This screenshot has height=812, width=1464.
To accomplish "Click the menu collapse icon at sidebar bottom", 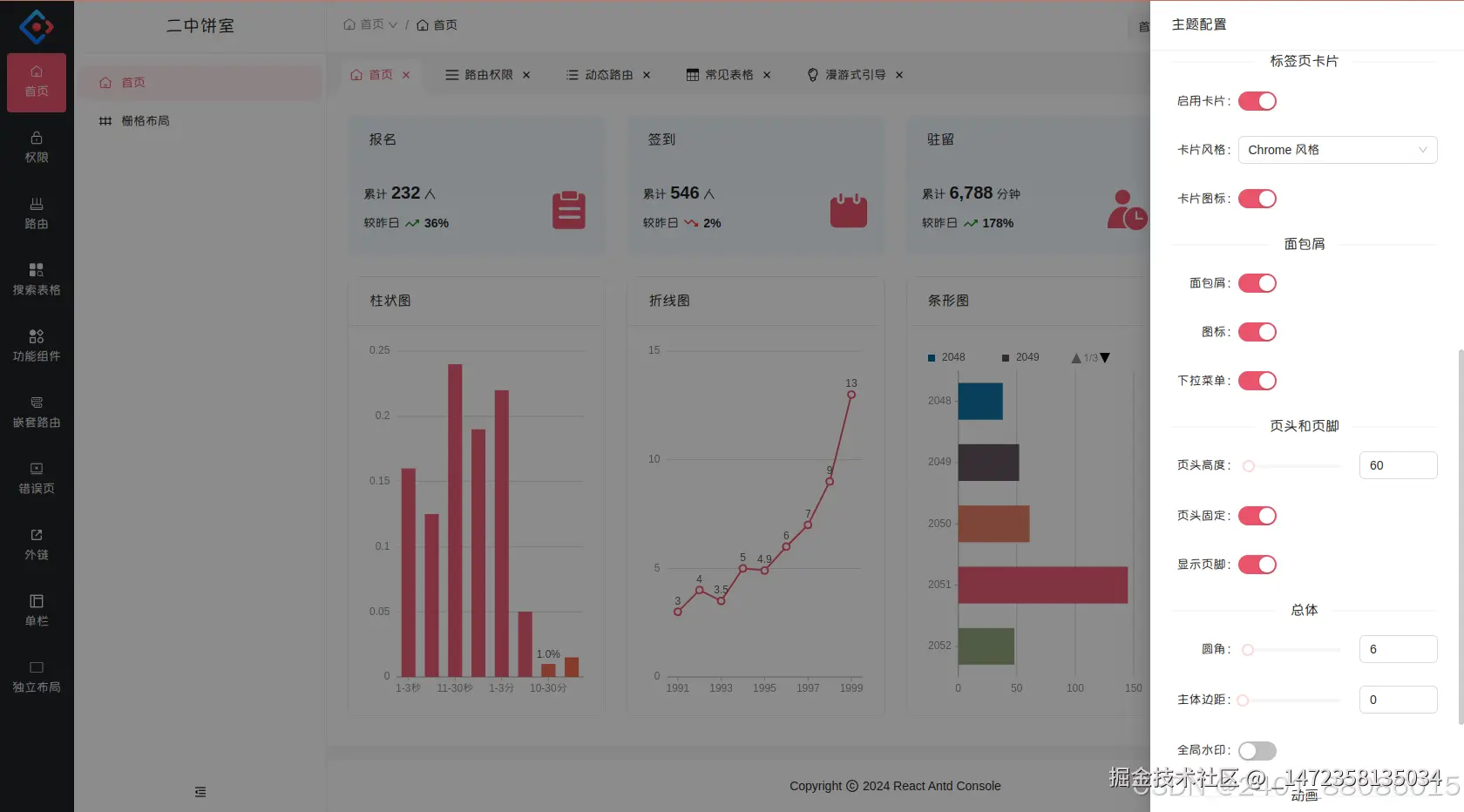I will point(200,792).
